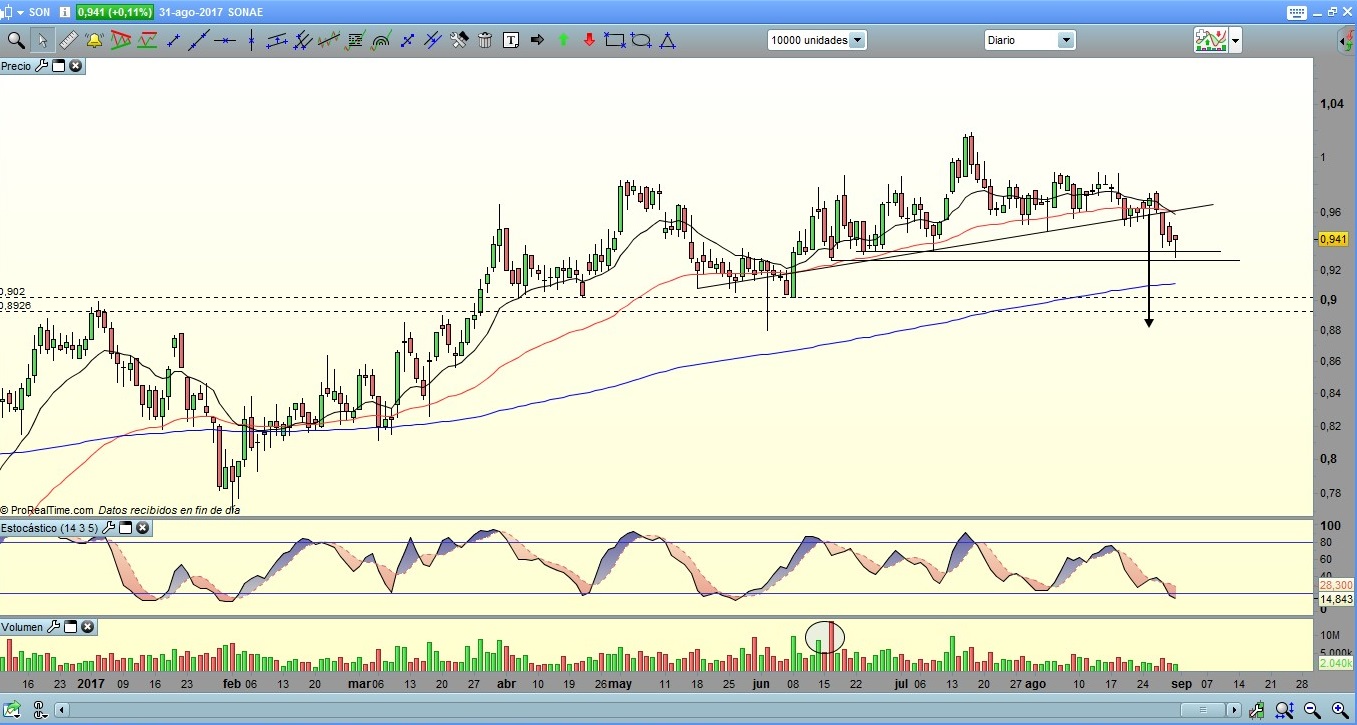
Task: Select the vertical line drawing tool
Action: [x=251, y=40]
